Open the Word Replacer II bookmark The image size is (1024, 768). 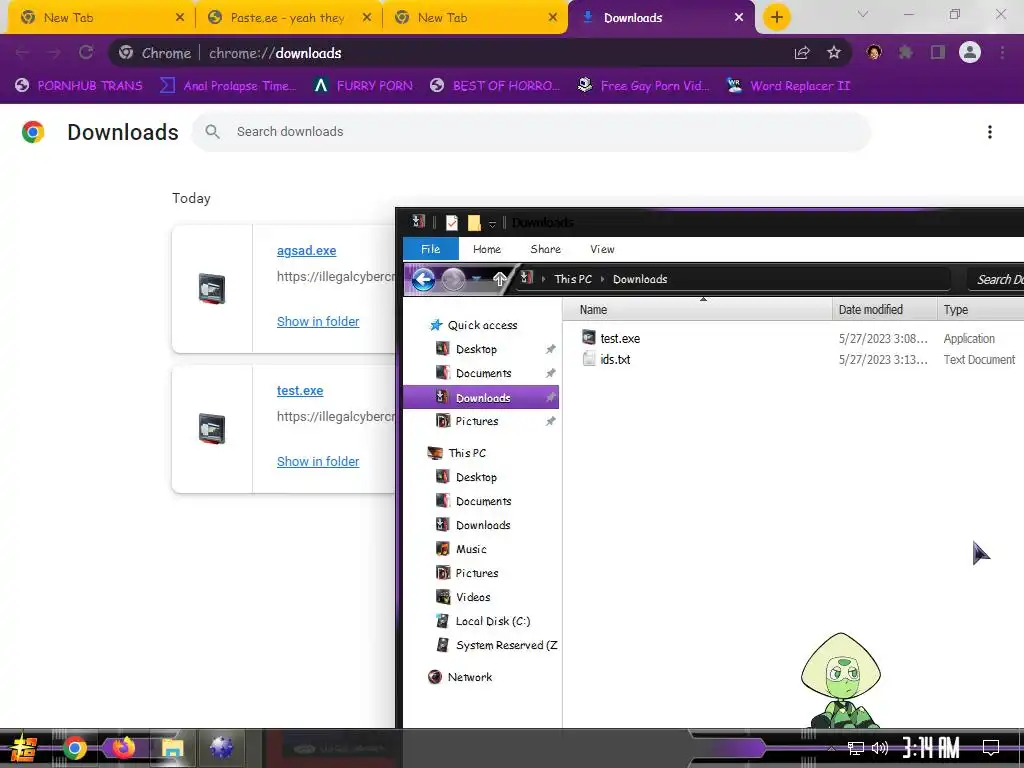click(789, 86)
